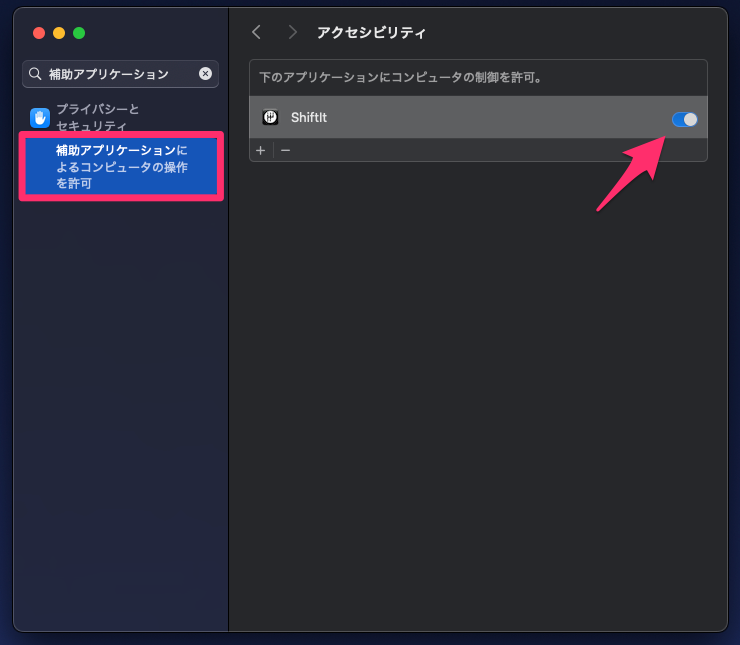Enter full screen with the green button

click(79, 33)
